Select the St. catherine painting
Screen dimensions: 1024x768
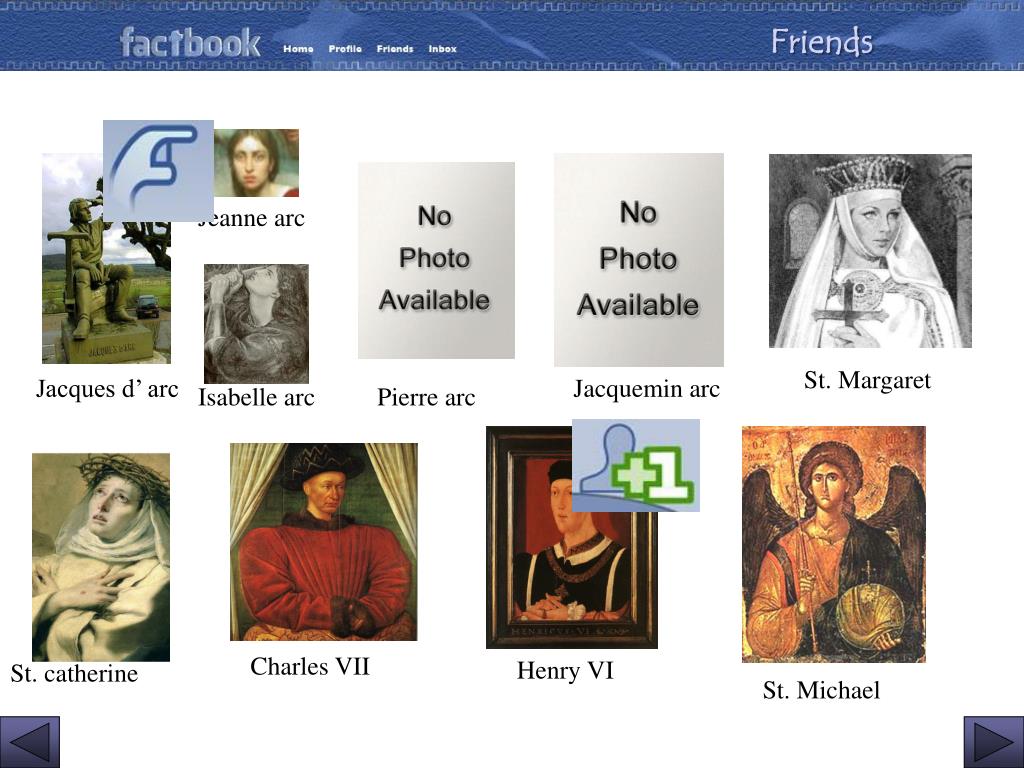coord(101,557)
